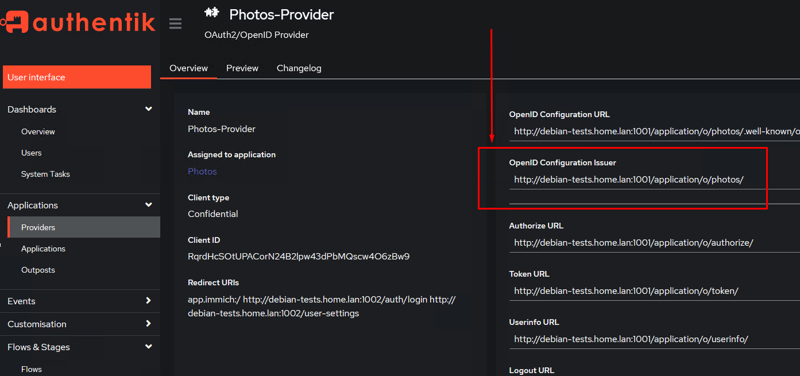The width and height of the screenshot is (800, 376).
Task: Click the Photos-Provider page title
Action: (x=281, y=14)
